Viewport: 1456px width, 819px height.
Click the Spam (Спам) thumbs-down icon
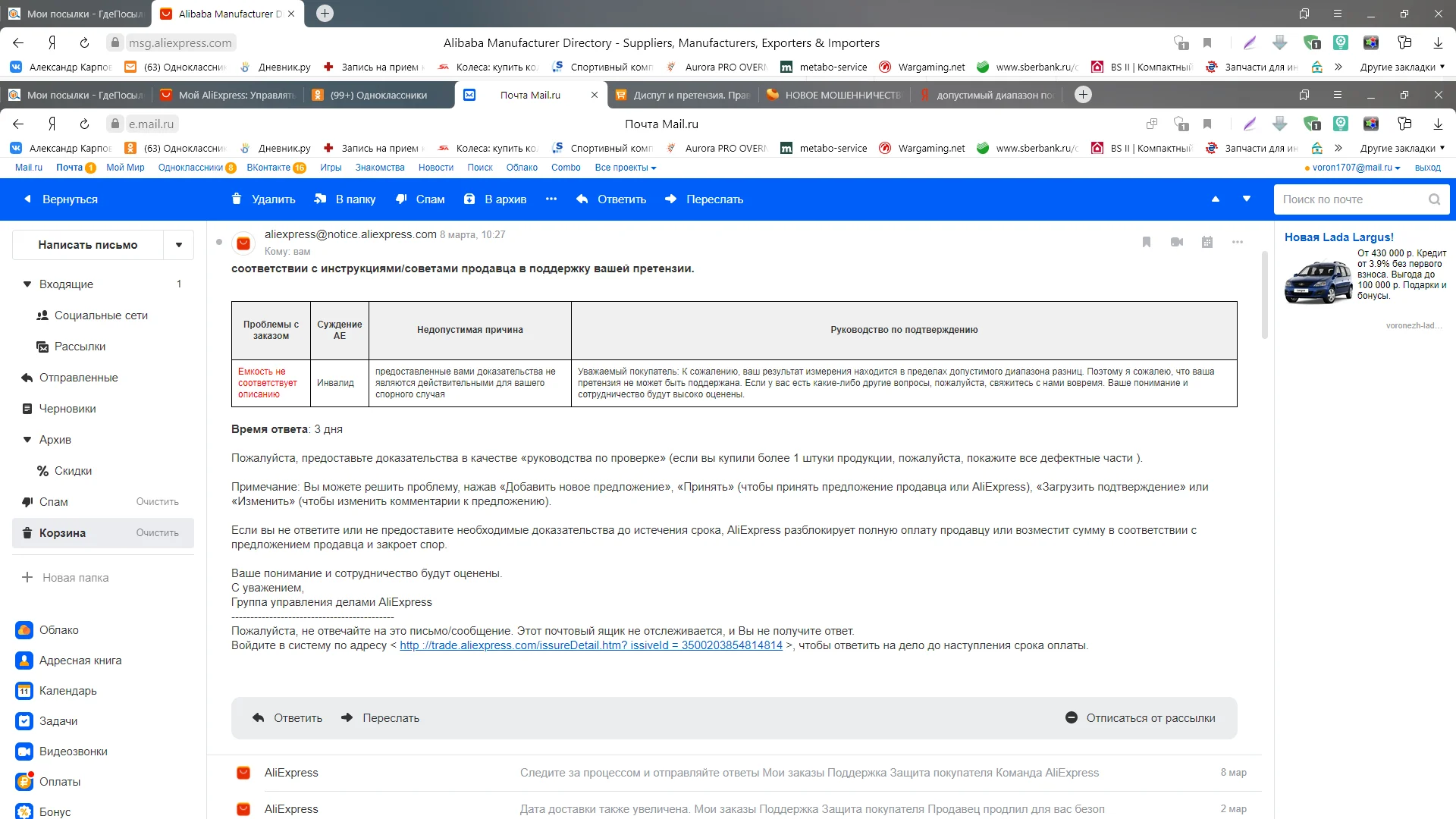[x=401, y=199]
